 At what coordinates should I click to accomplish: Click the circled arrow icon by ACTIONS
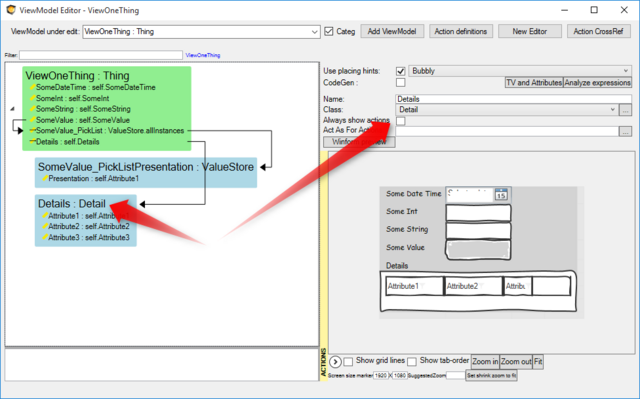(x=335, y=362)
